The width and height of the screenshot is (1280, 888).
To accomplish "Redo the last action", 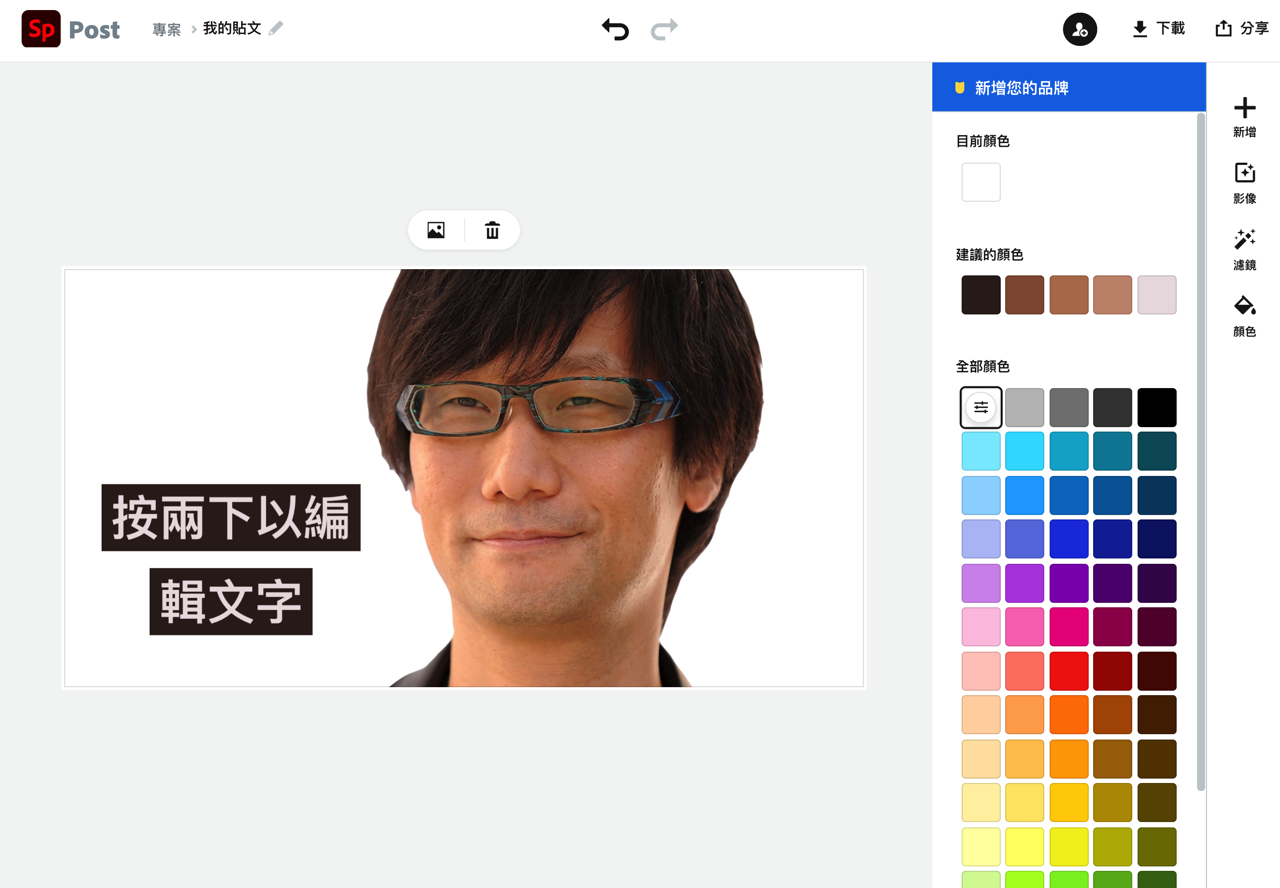I will pos(663,30).
